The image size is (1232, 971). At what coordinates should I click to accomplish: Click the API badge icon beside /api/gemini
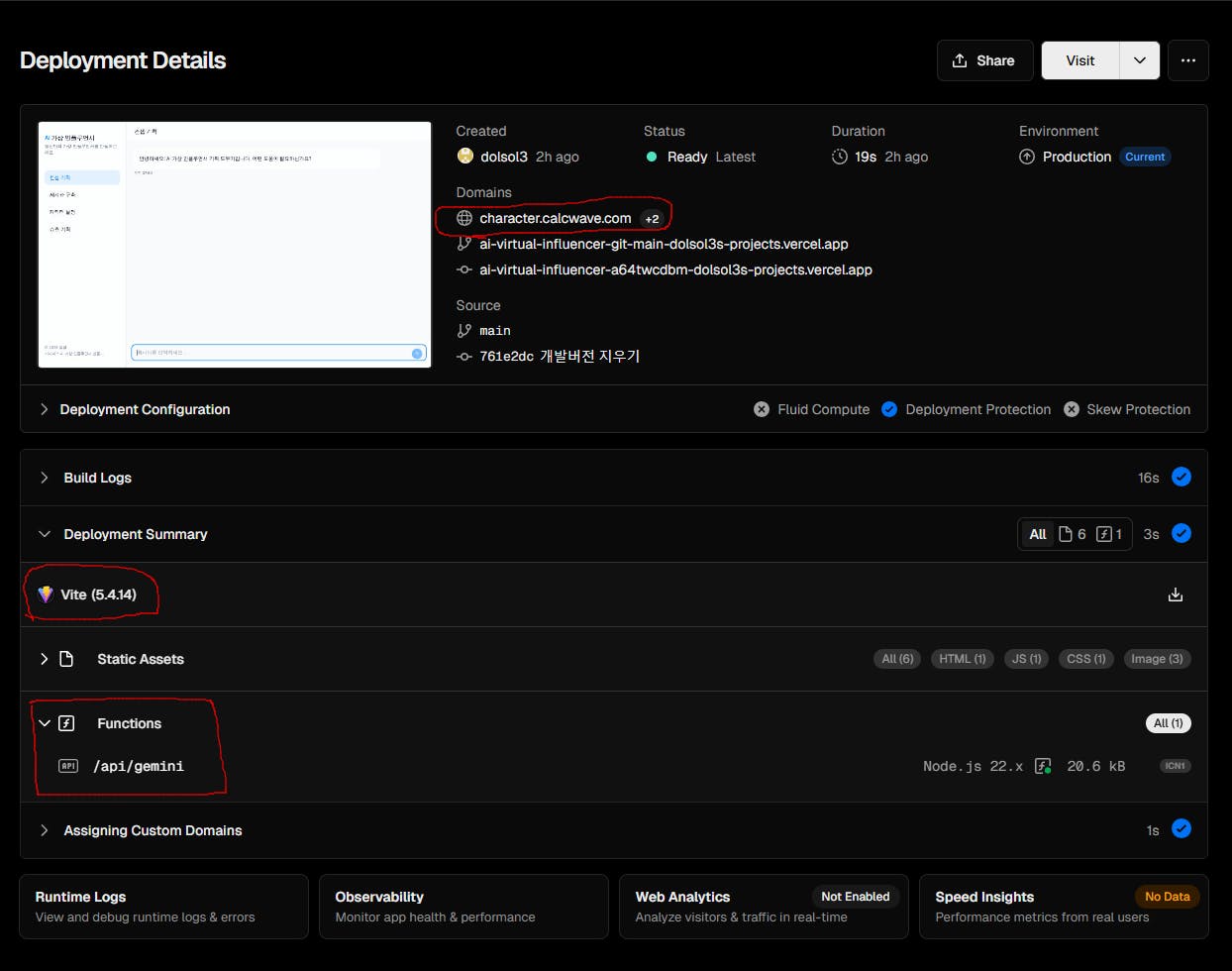pyautogui.click(x=68, y=766)
